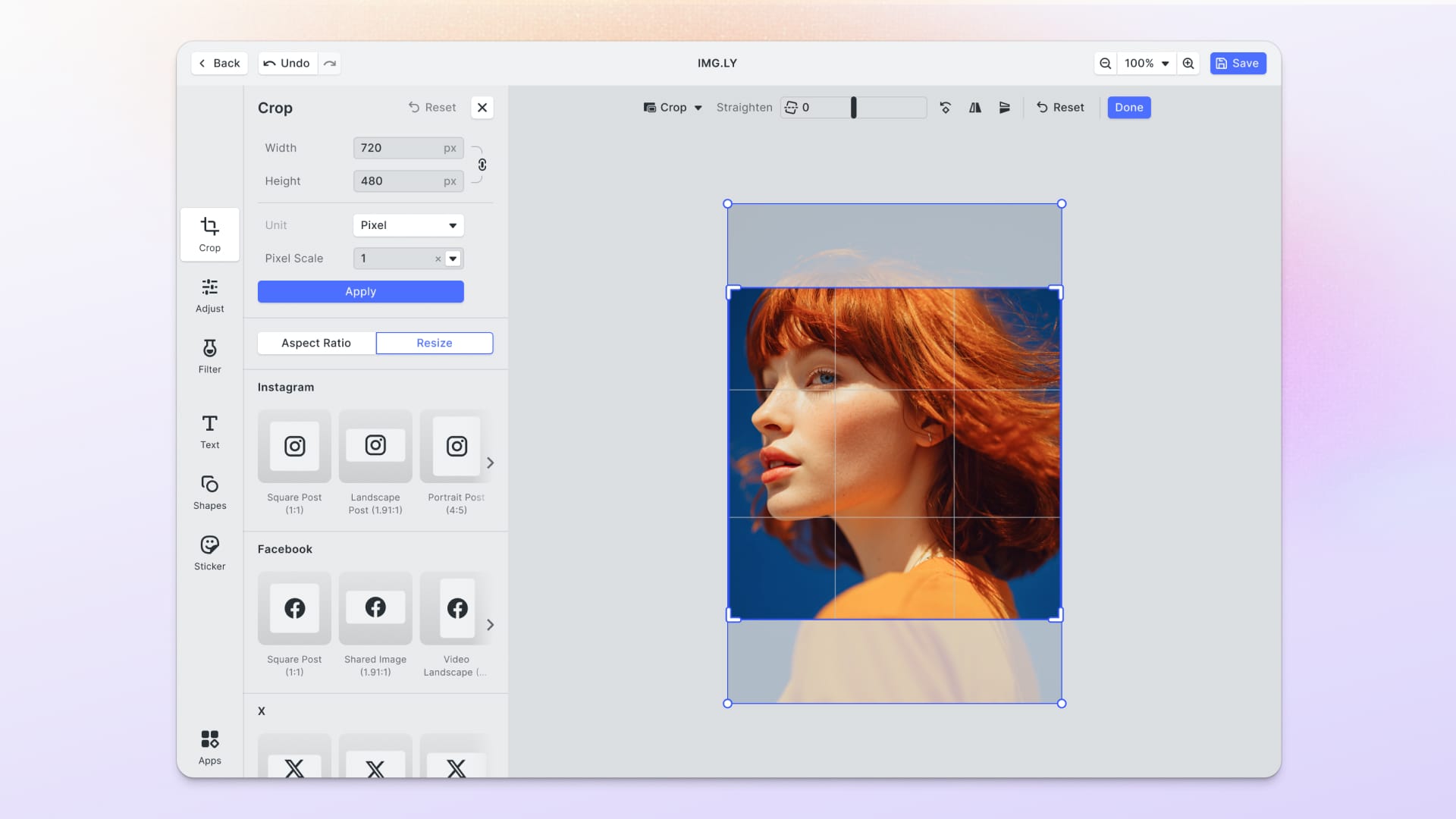Click the blue Apply button

tap(360, 292)
